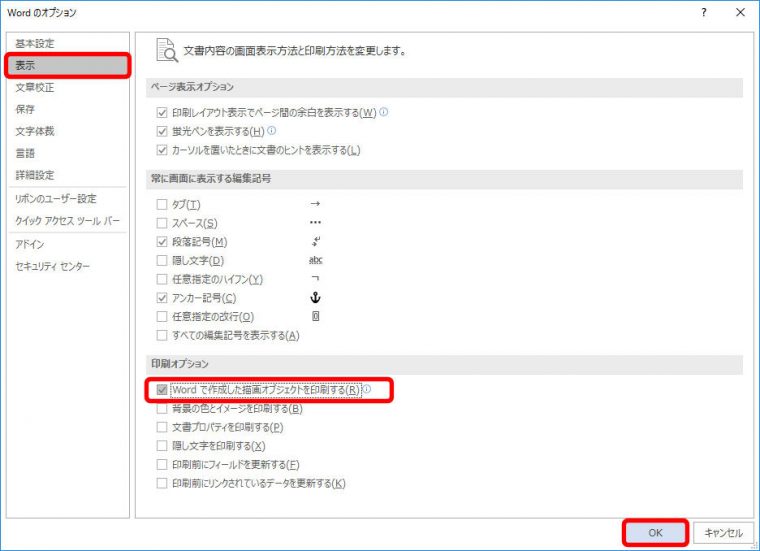Enable the 隠し文字(D) checkbox

(x=162, y=261)
